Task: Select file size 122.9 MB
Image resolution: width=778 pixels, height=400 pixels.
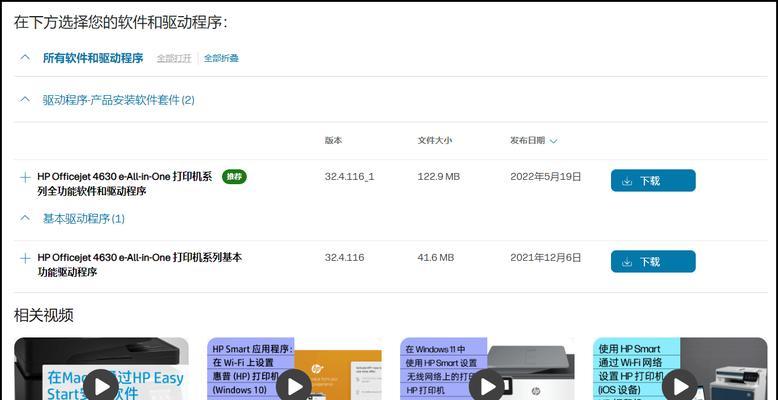Action: (439, 177)
